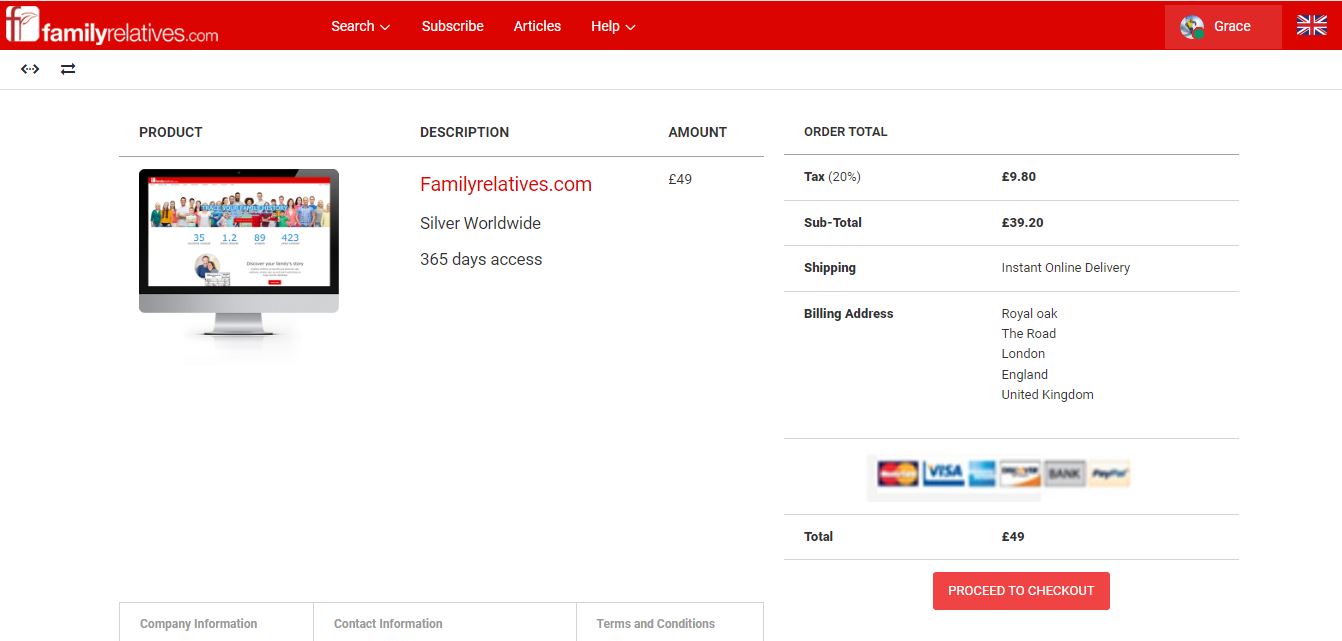1342x641 pixels.
Task: Select the England address line
Action: [x=1025, y=375]
